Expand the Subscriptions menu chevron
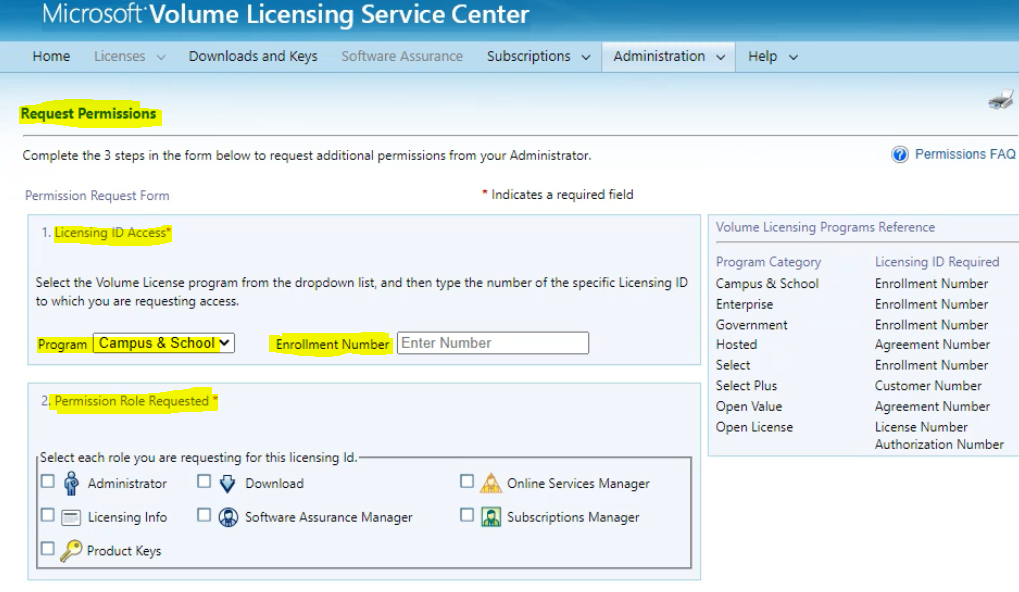Screen dimensions: 1019x592 pyautogui.click(x=586, y=57)
